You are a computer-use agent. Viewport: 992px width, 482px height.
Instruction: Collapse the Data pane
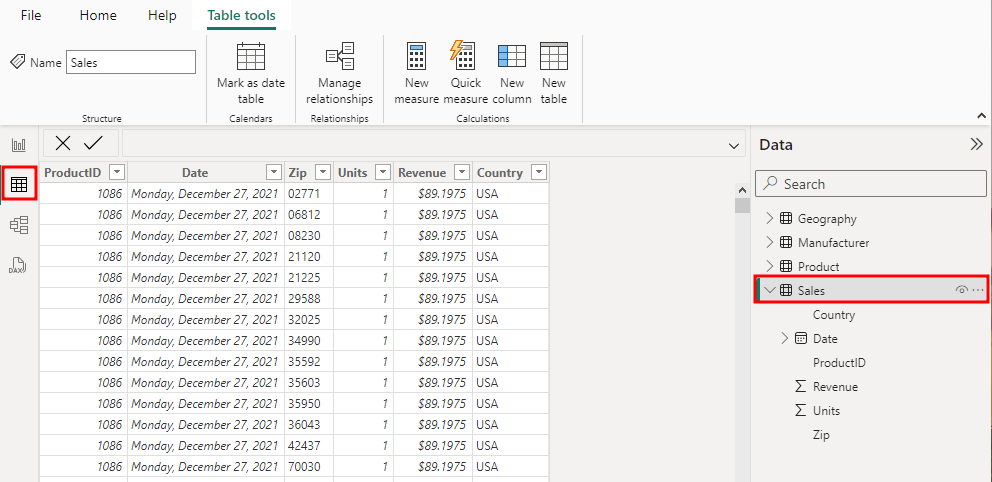[976, 144]
